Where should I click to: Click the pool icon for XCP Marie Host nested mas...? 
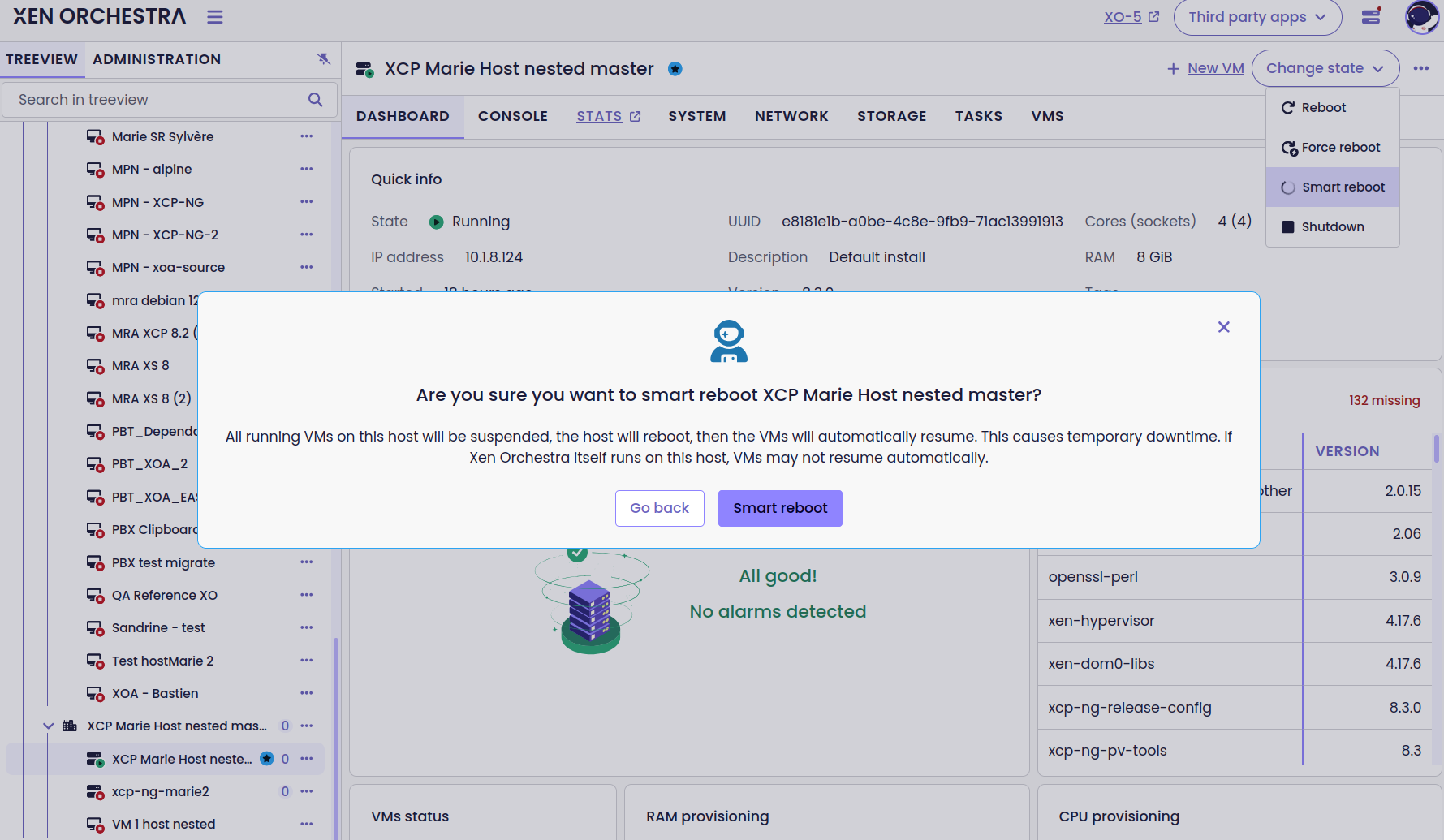click(70, 726)
